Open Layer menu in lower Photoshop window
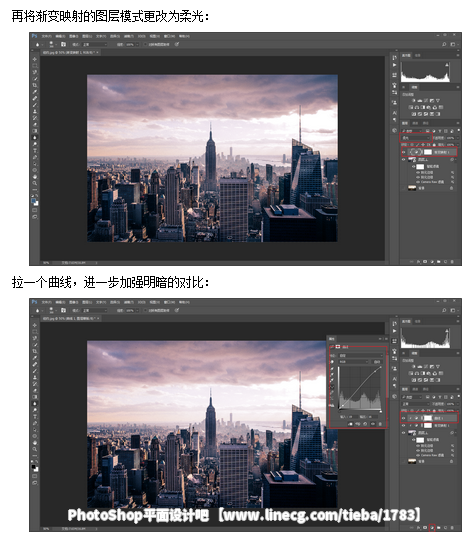This screenshot has width=476, height=534. click(87, 302)
